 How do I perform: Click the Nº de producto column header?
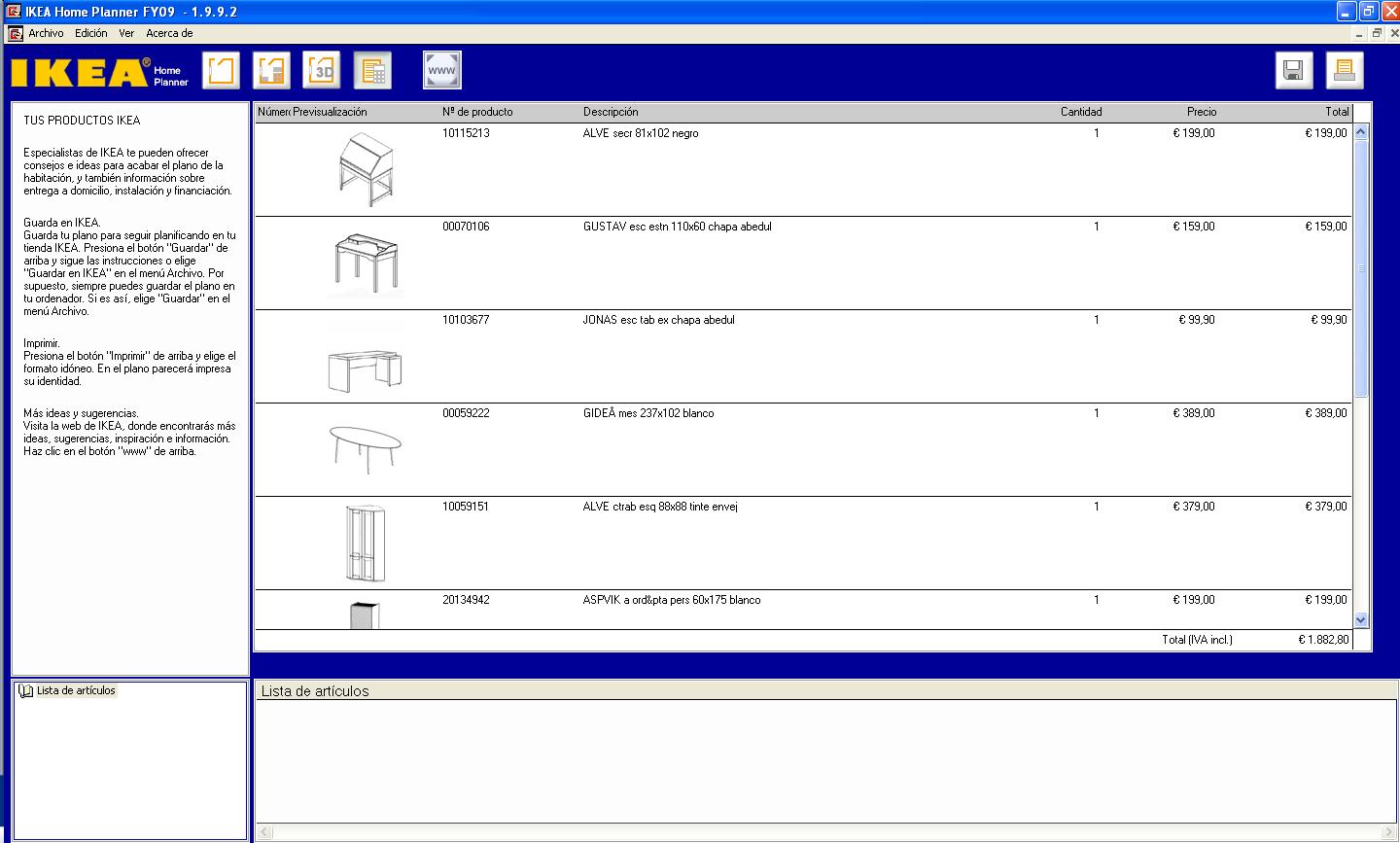(x=477, y=112)
